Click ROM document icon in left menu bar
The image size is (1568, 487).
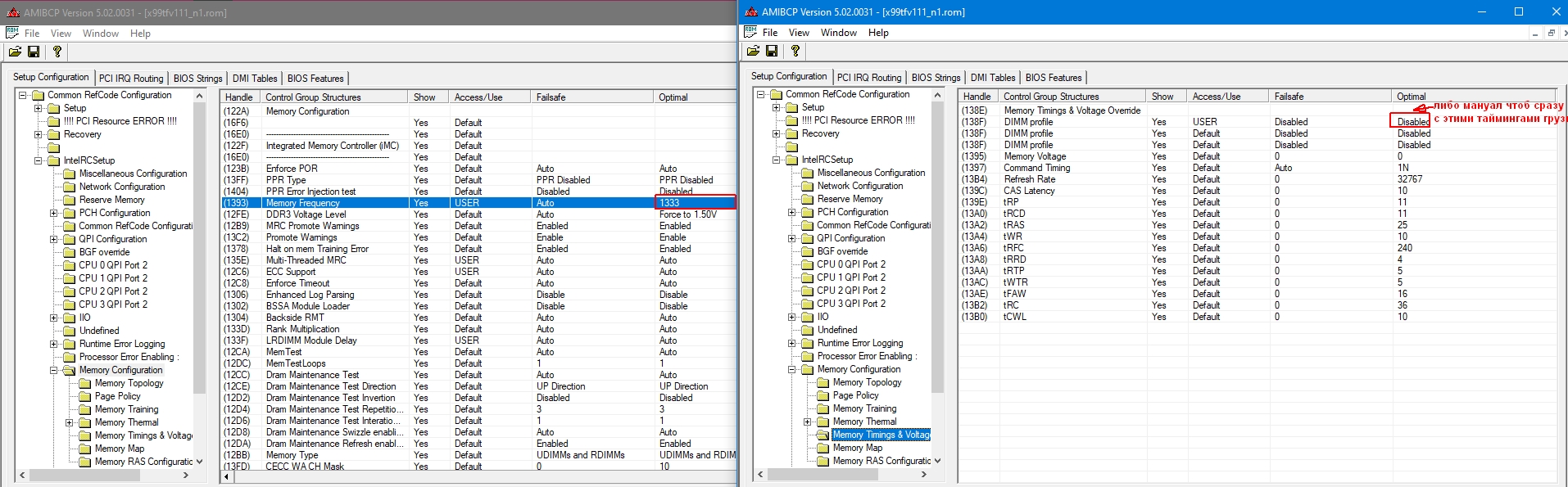click(x=12, y=33)
